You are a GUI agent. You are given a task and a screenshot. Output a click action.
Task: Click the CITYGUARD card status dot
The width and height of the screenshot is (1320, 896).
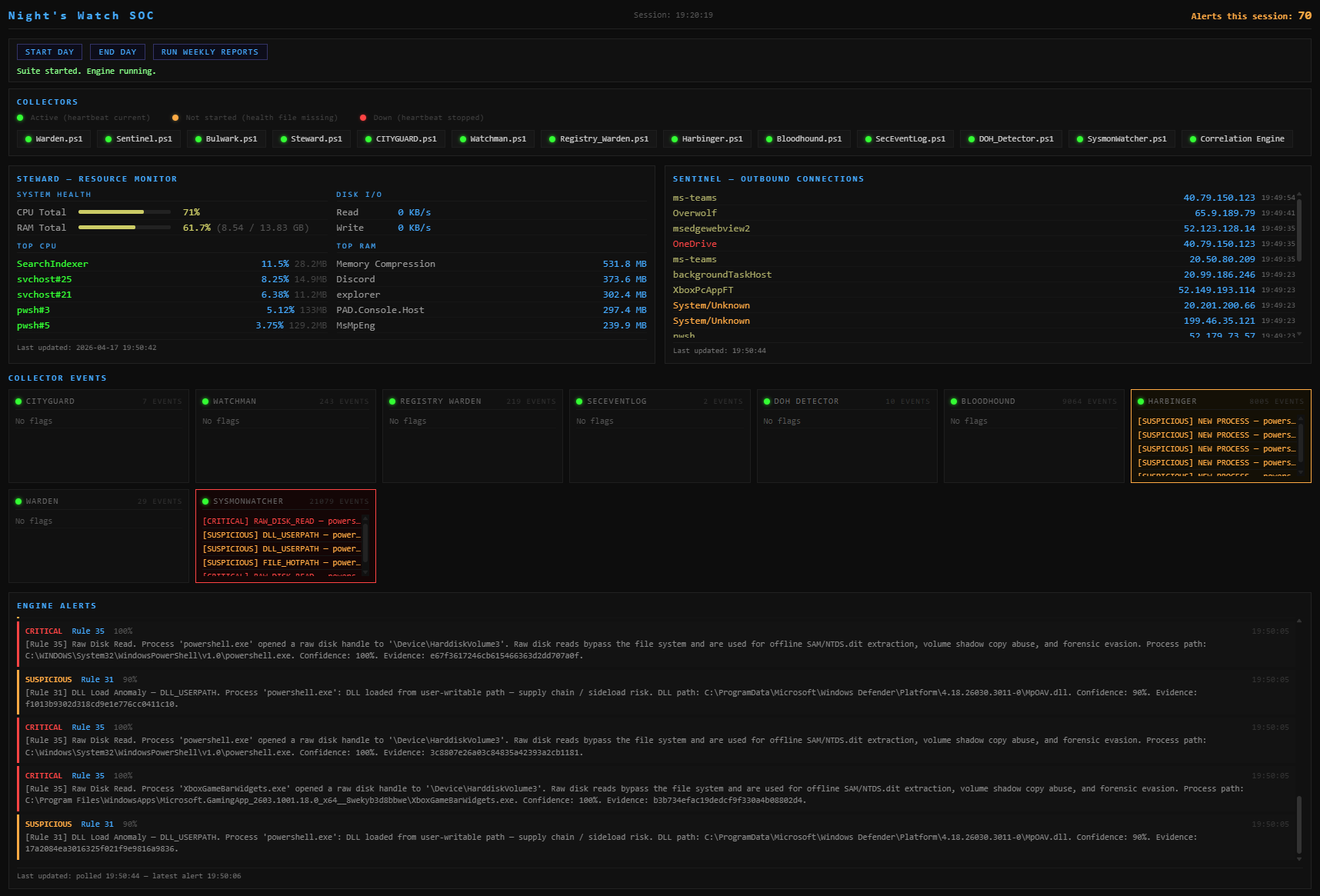(18, 401)
